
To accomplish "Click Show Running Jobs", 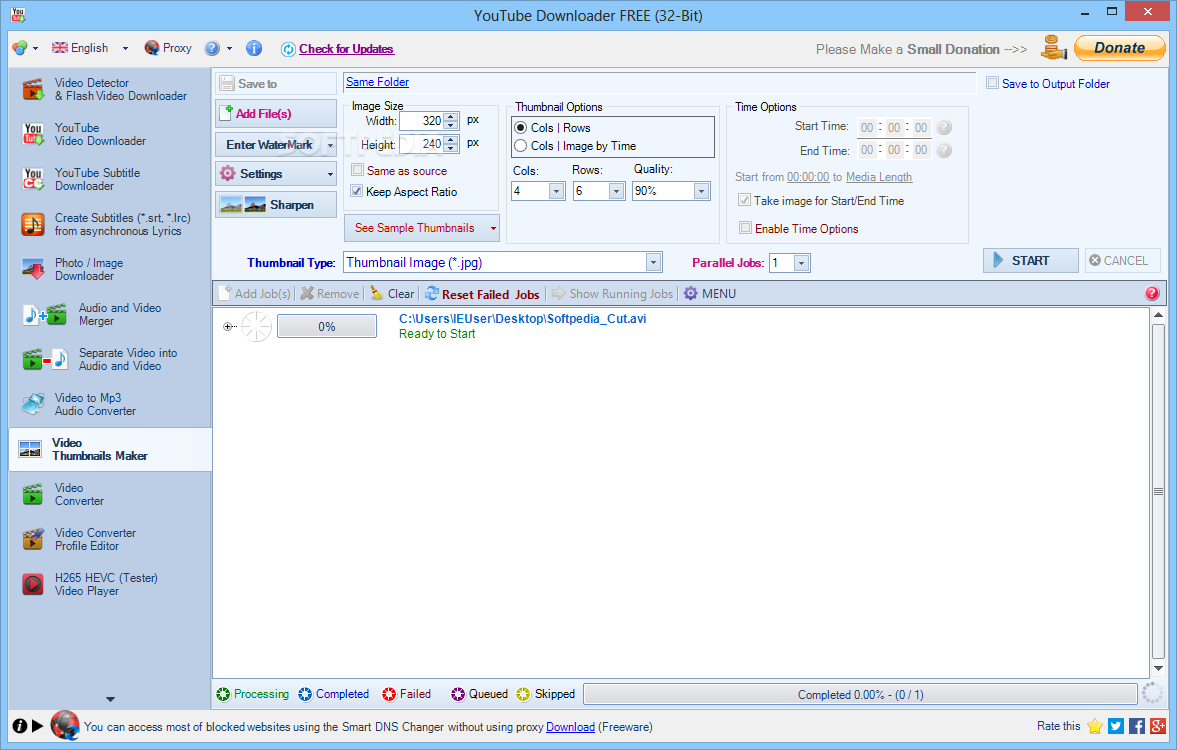I will [613, 294].
